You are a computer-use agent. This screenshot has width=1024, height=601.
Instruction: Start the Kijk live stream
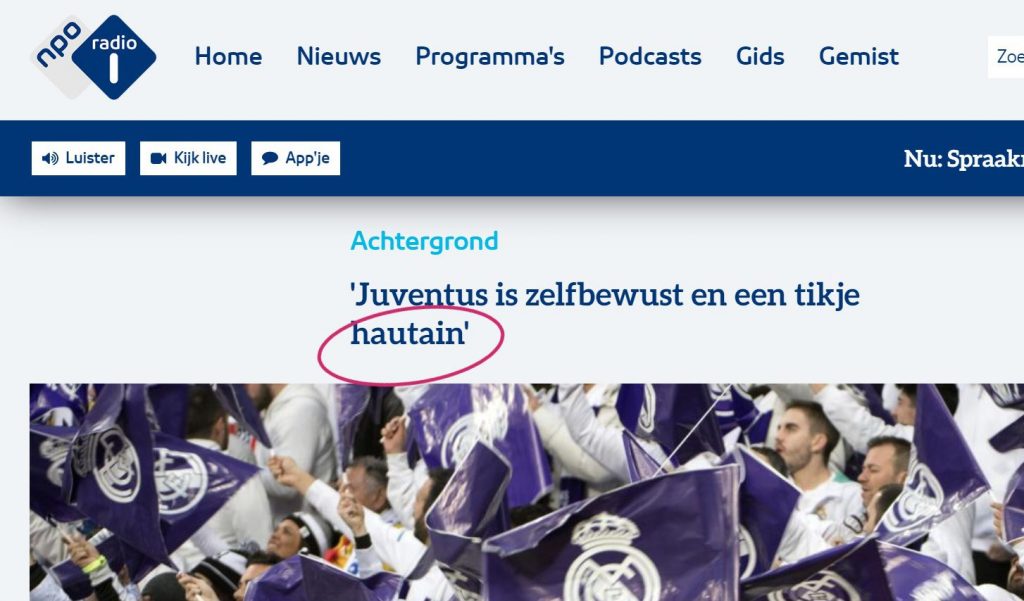click(190, 158)
